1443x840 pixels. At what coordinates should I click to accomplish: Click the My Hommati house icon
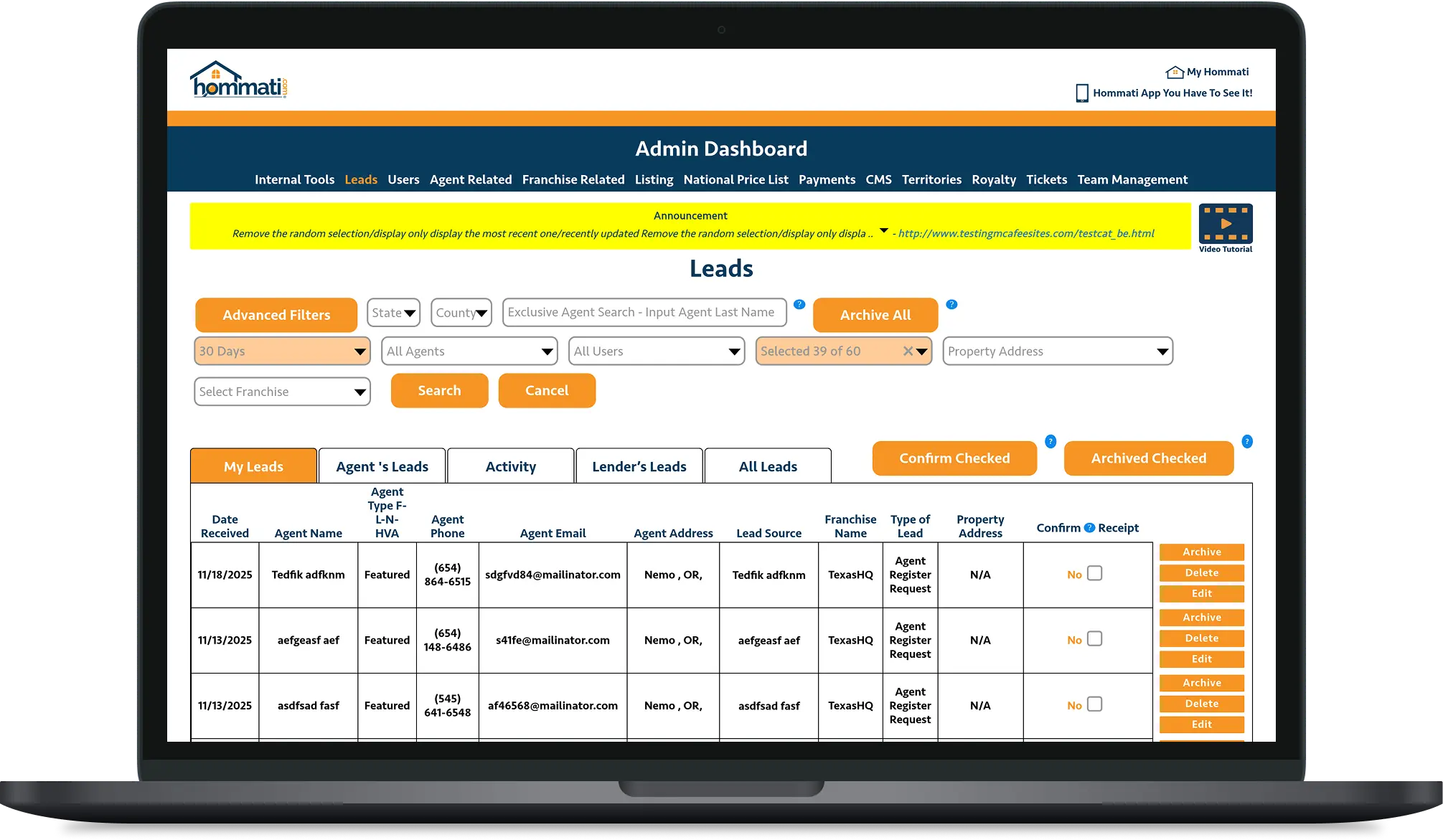click(1175, 72)
